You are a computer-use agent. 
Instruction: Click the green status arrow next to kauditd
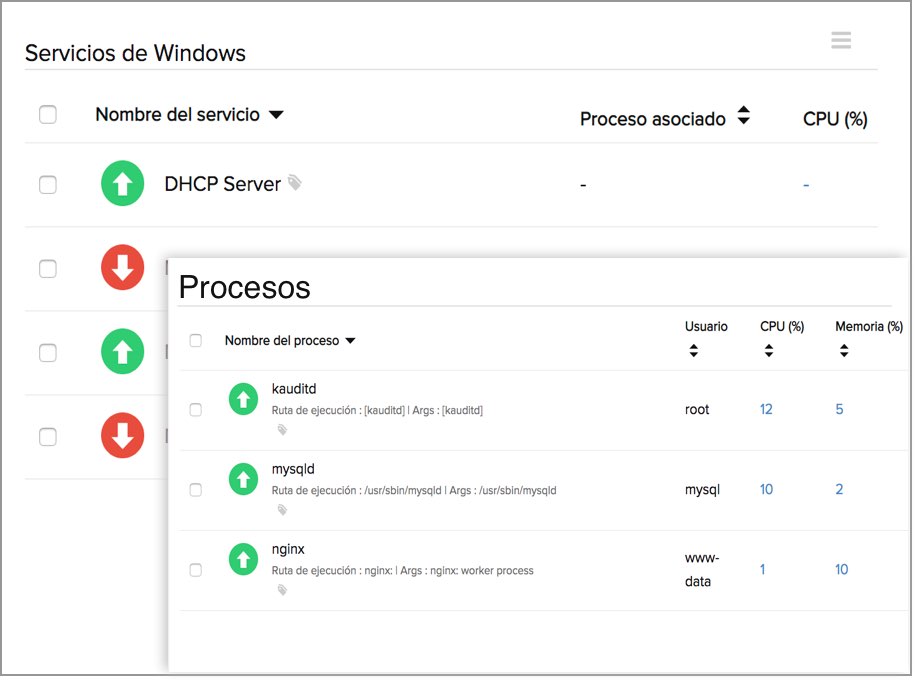[243, 399]
